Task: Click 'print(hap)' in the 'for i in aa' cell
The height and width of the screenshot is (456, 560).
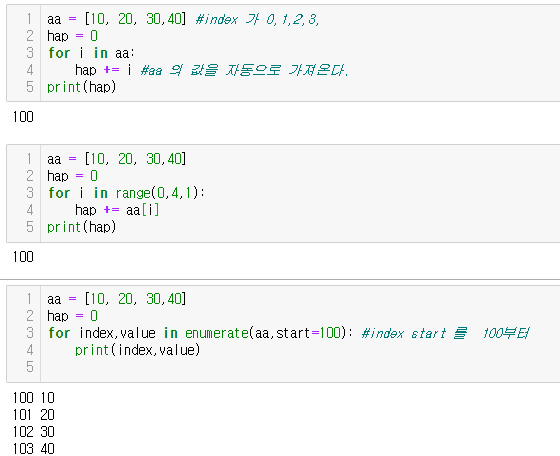Action: (81, 87)
